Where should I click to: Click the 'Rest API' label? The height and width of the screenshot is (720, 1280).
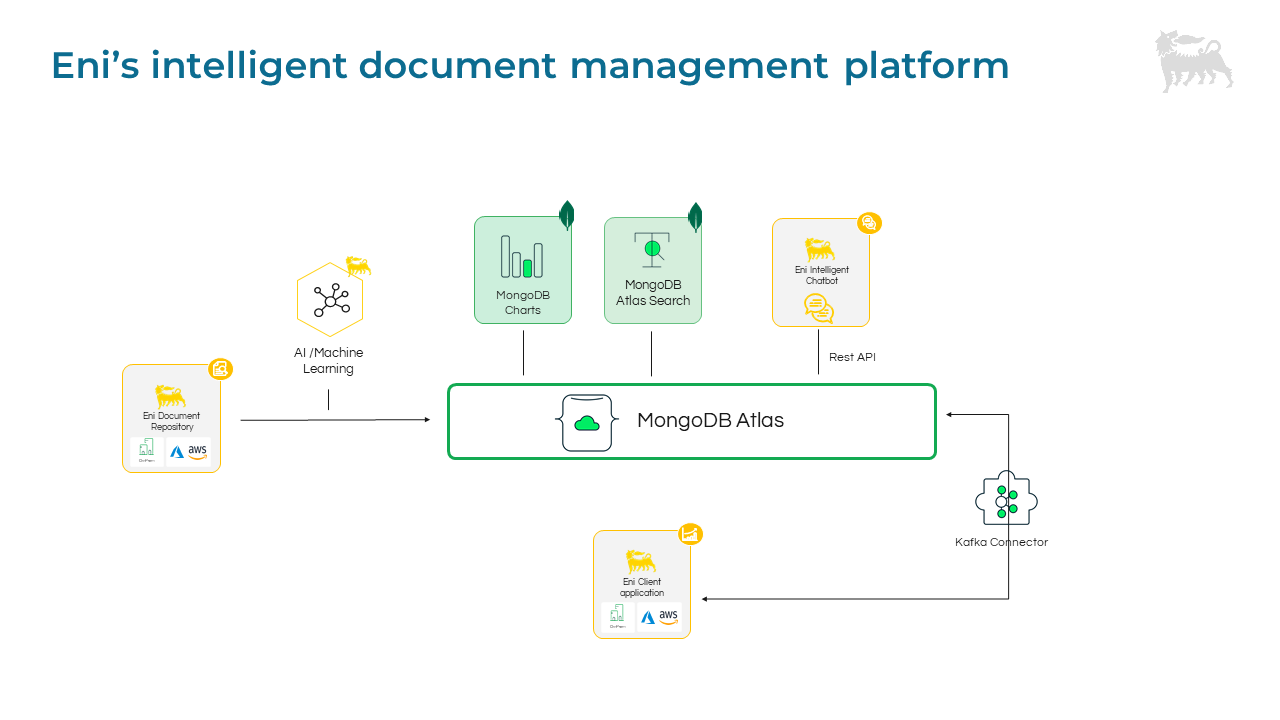tap(852, 357)
